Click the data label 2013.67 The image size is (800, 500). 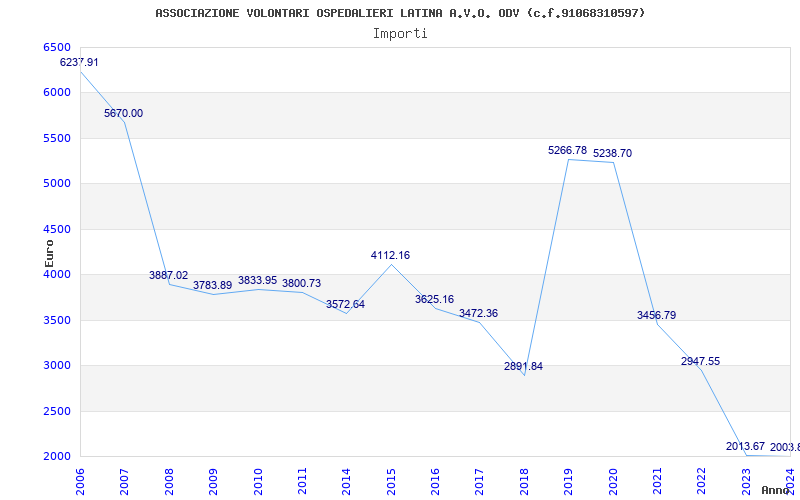coord(745,447)
